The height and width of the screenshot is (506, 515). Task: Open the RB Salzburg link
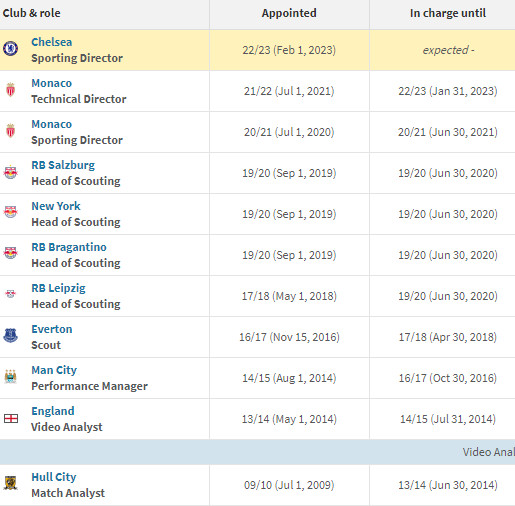(x=63, y=165)
